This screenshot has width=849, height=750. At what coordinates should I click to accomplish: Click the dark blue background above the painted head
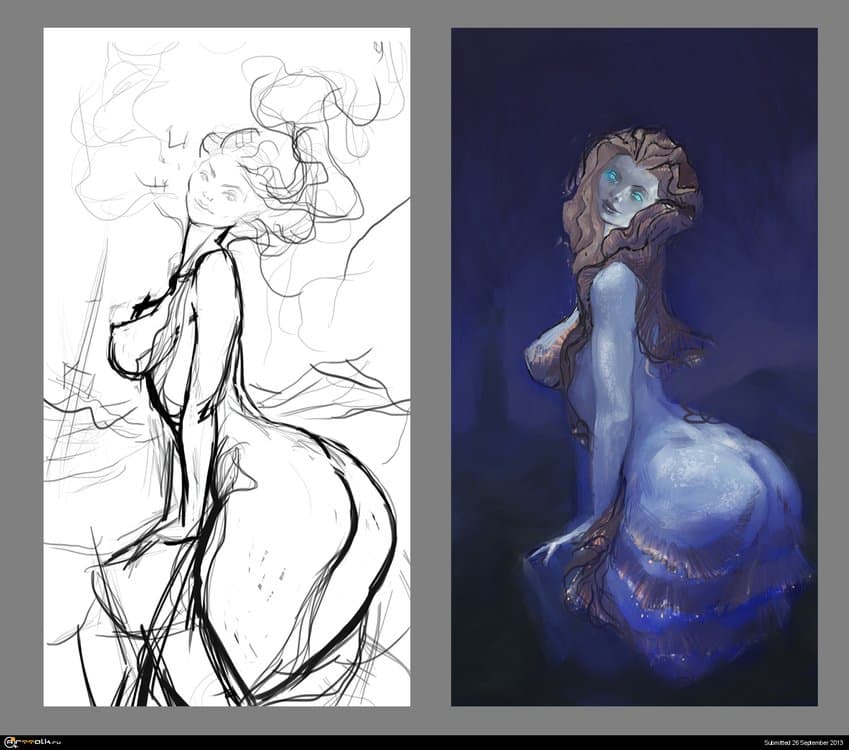click(x=634, y=80)
